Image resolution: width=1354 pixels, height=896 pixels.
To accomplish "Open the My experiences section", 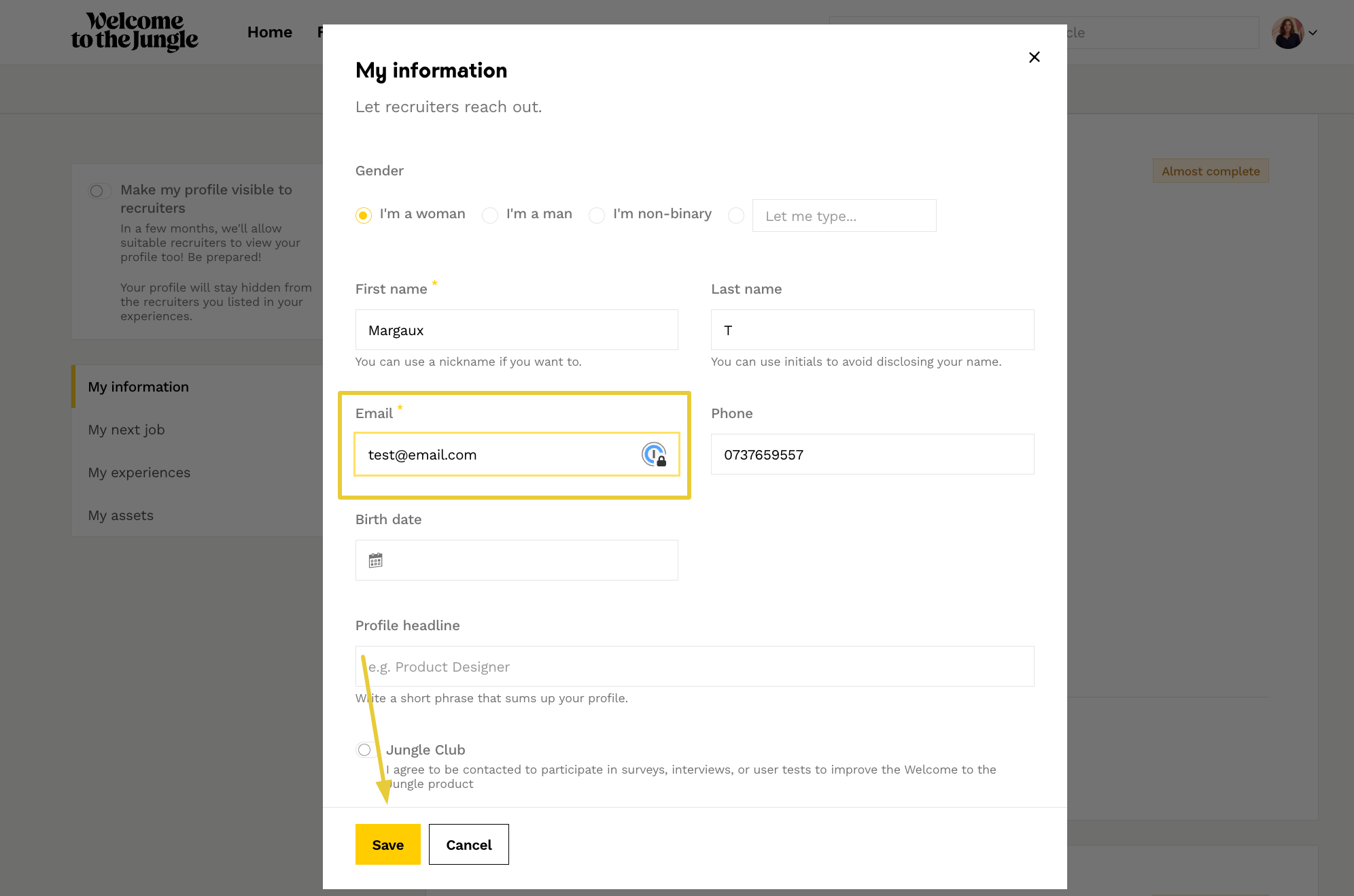I will 139,472.
